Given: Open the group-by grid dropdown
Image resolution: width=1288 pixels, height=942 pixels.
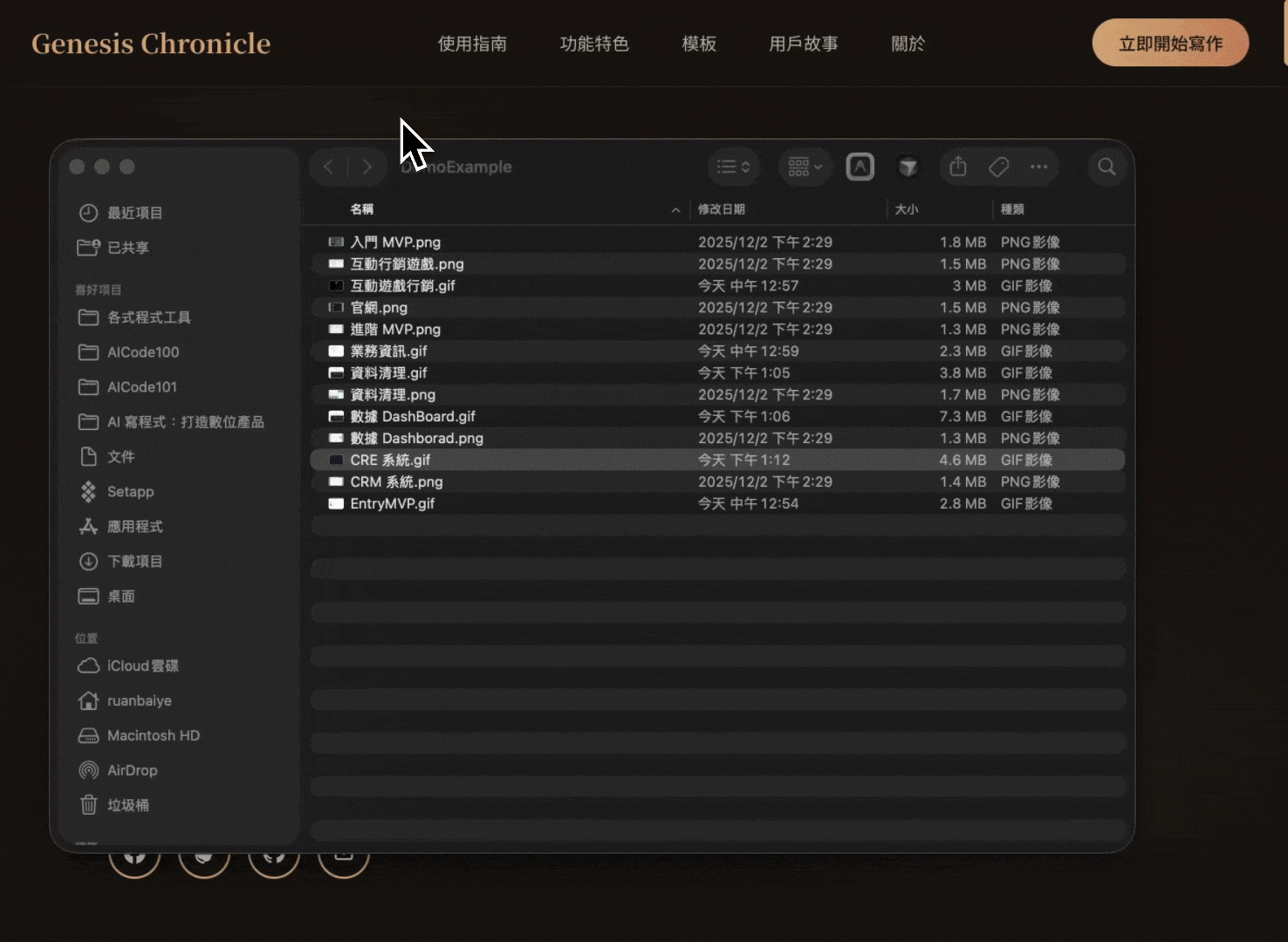Looking at the screenshot, I should tap(805, 167).
